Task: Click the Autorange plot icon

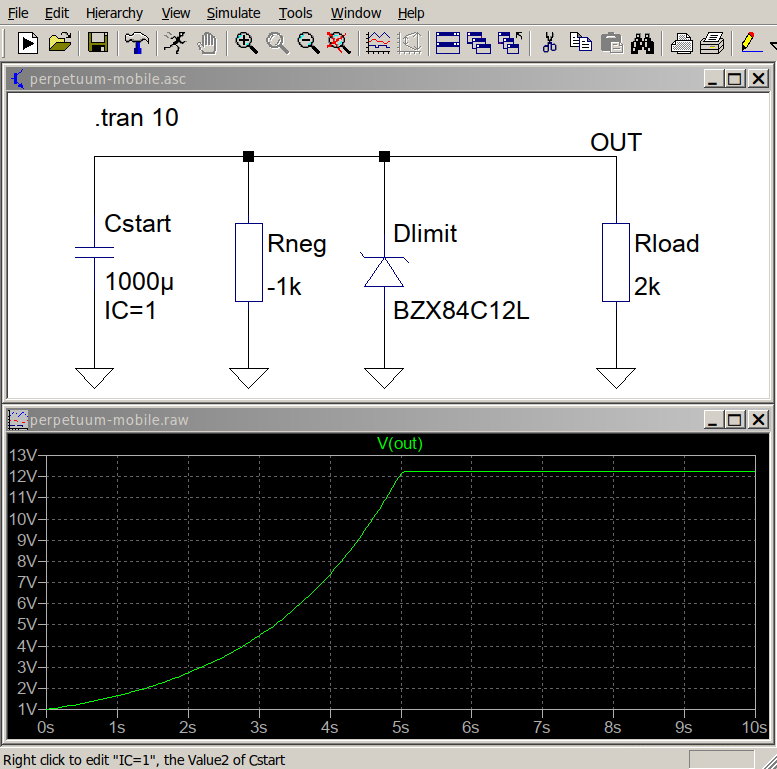Action: click(x=378, y=43)
